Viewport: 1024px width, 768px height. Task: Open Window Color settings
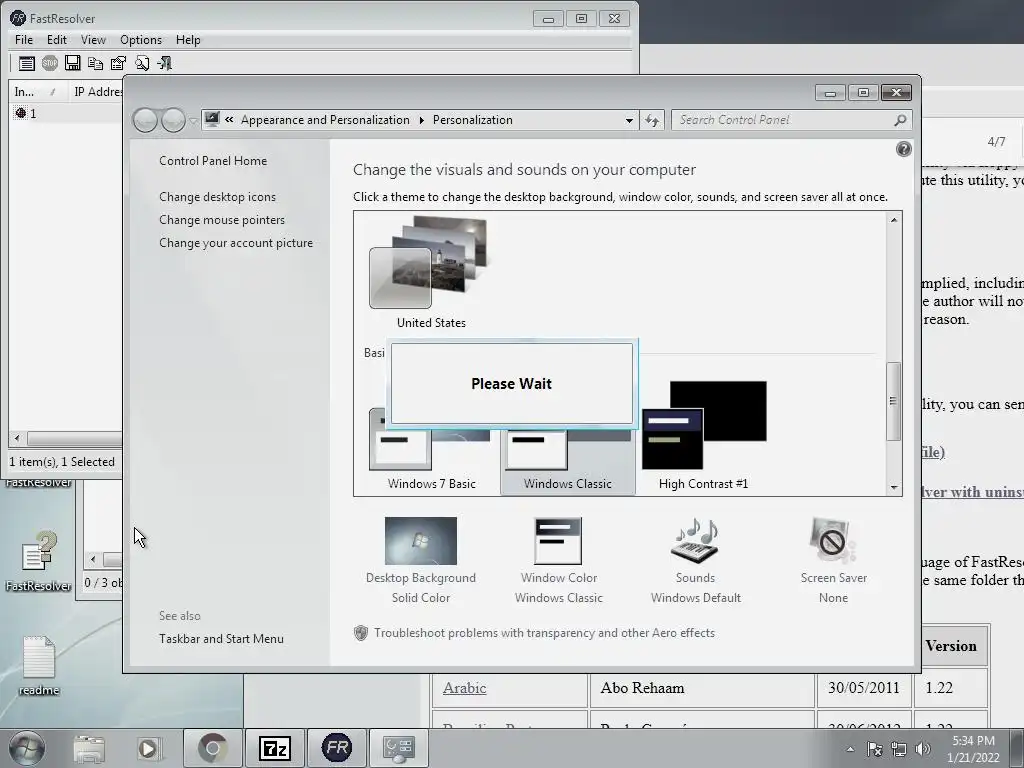point(558,562)
